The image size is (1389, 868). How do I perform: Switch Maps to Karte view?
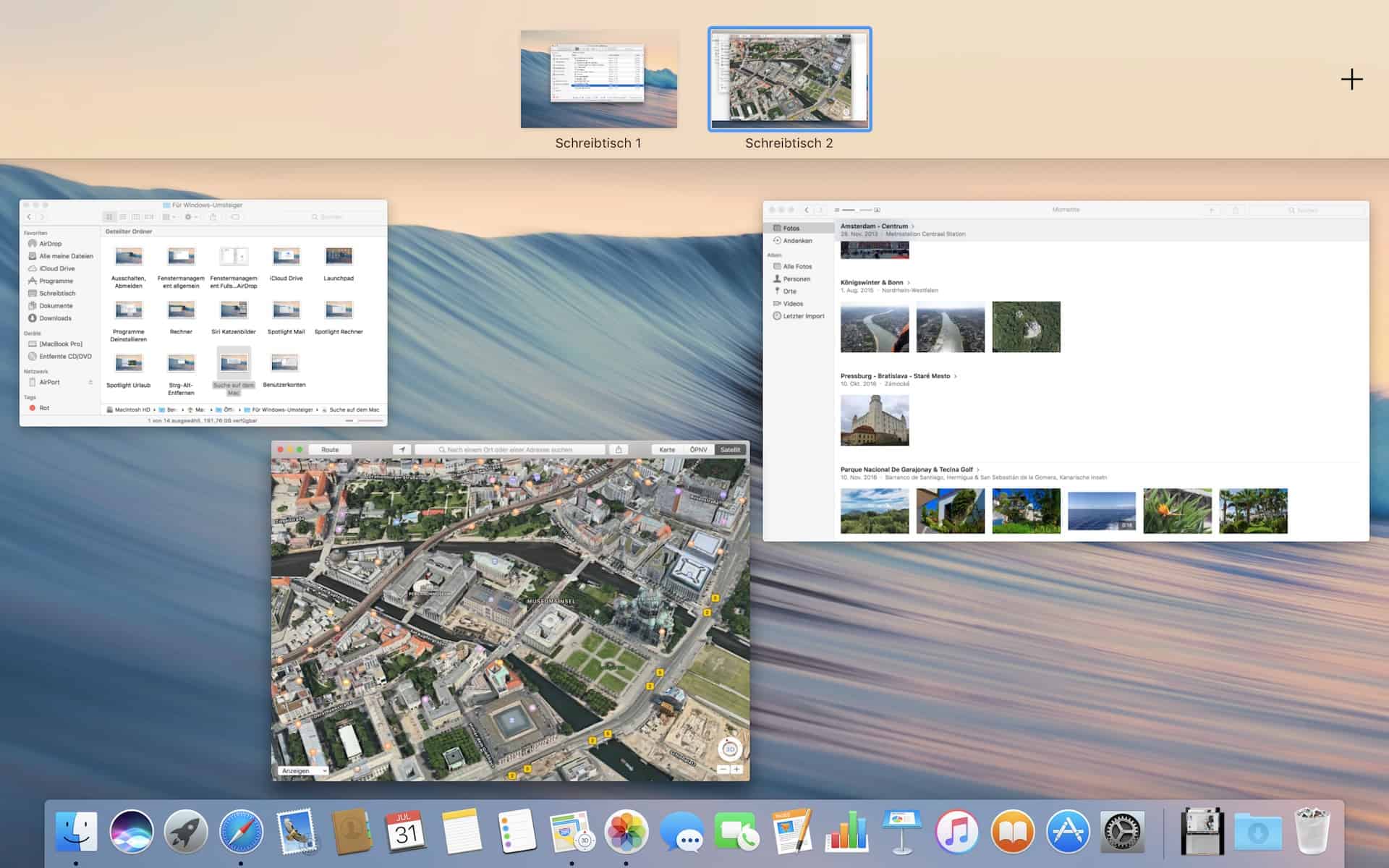(x=667, y=450)
